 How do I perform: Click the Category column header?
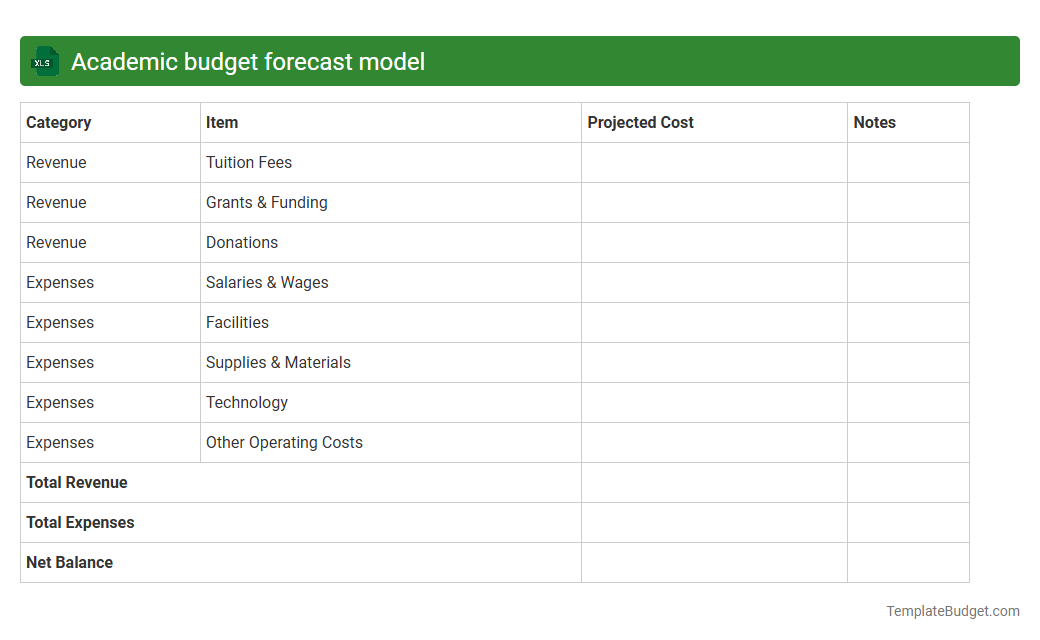coord(59,122)
